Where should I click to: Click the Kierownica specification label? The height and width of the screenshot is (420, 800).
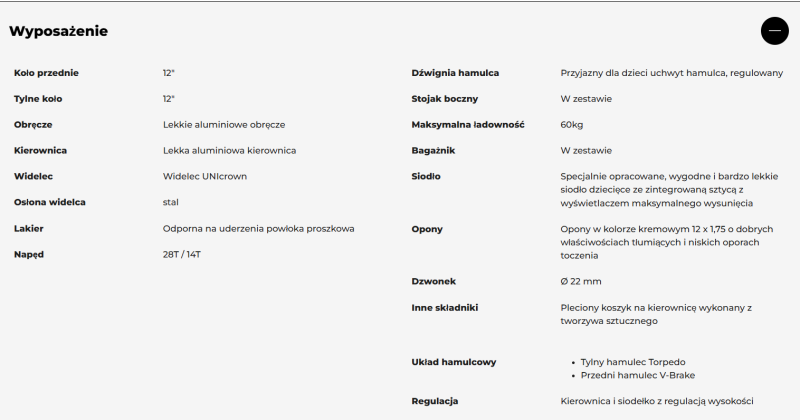[x=40, y=151]
